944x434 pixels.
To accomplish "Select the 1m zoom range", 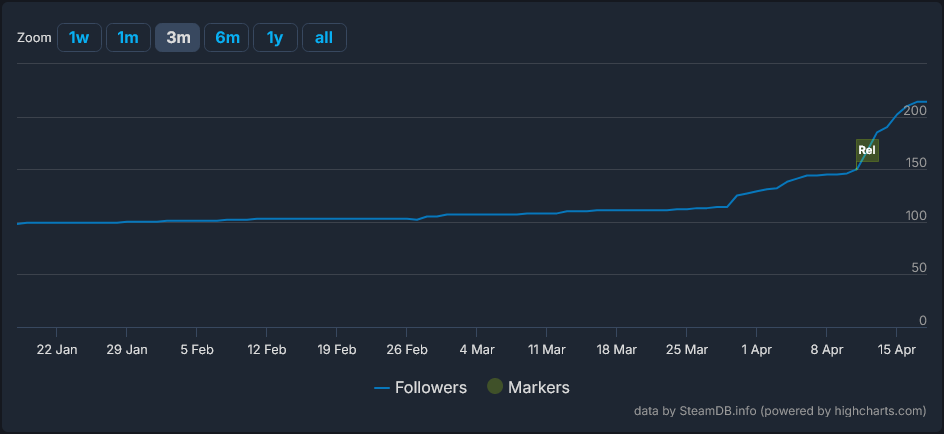I will pos(128,38).
